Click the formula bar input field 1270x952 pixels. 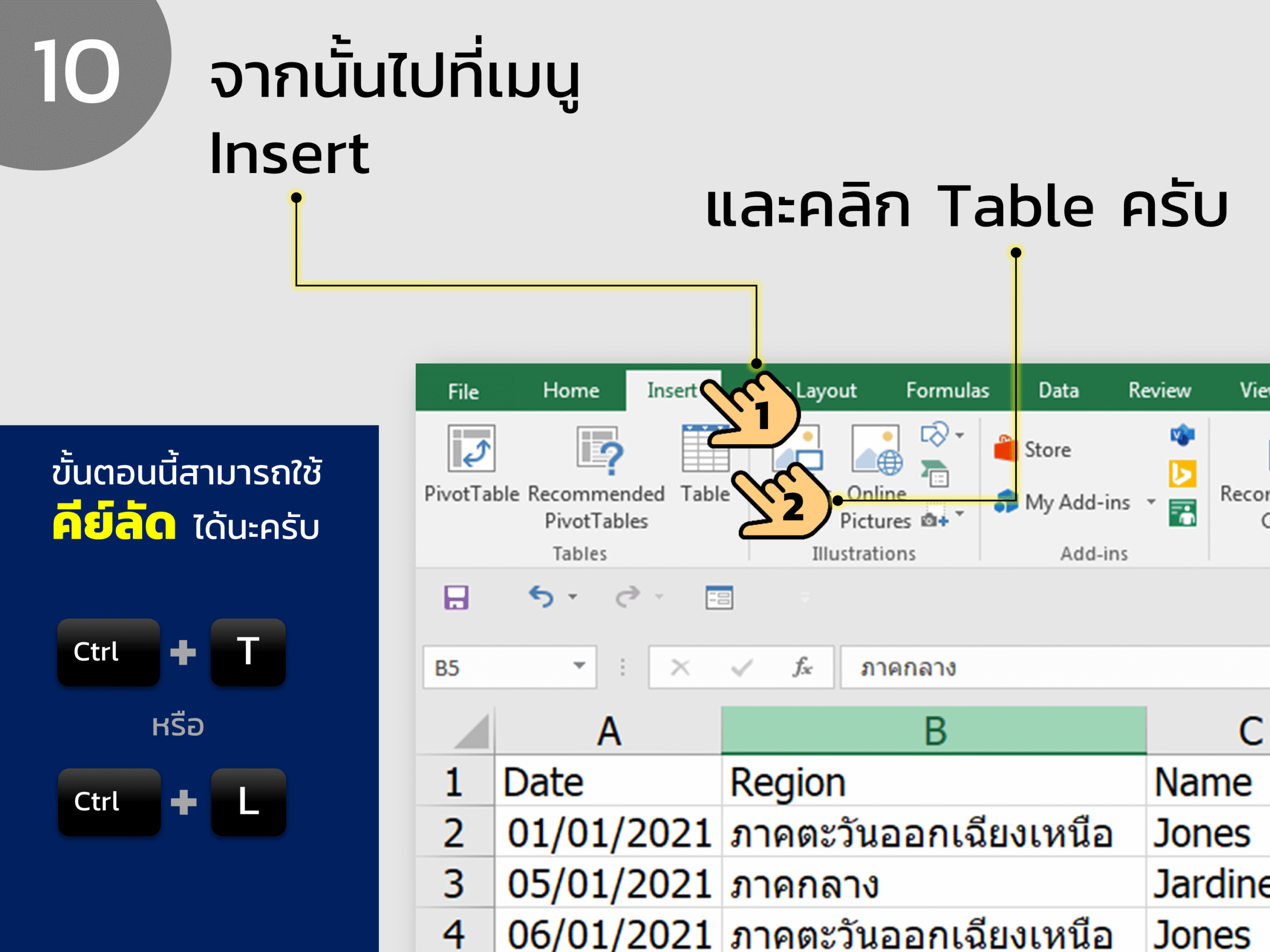[x=1055, y=667]
